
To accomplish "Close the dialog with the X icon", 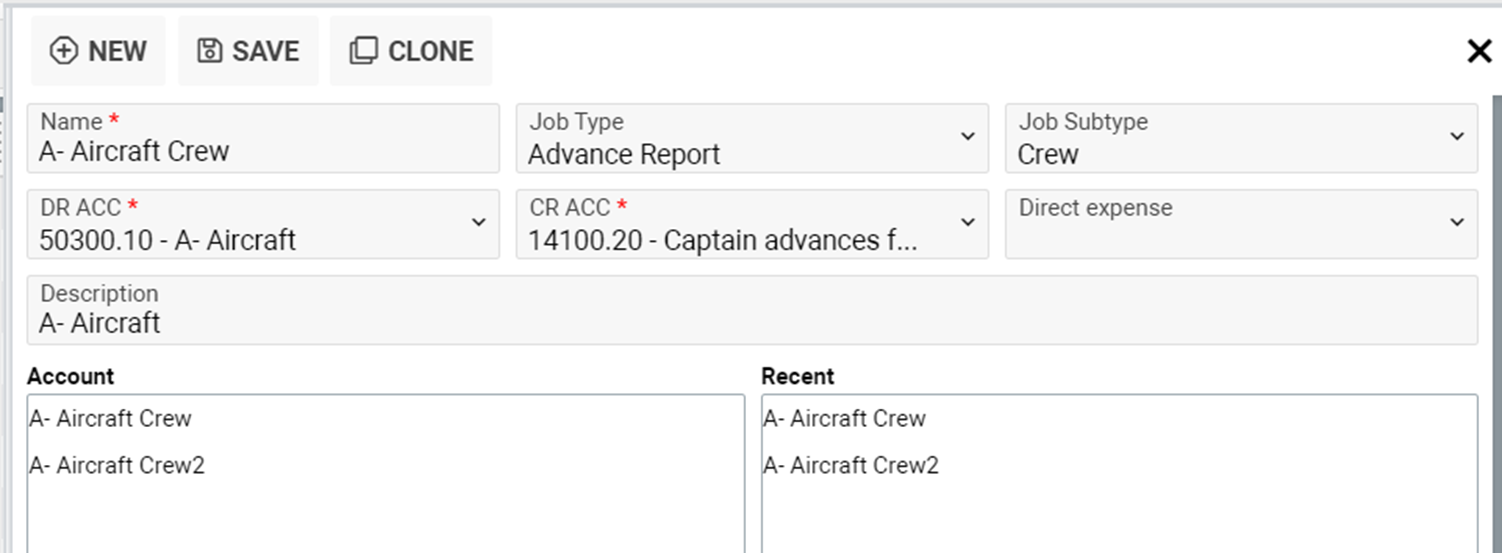I will (x=1479, y=51).
